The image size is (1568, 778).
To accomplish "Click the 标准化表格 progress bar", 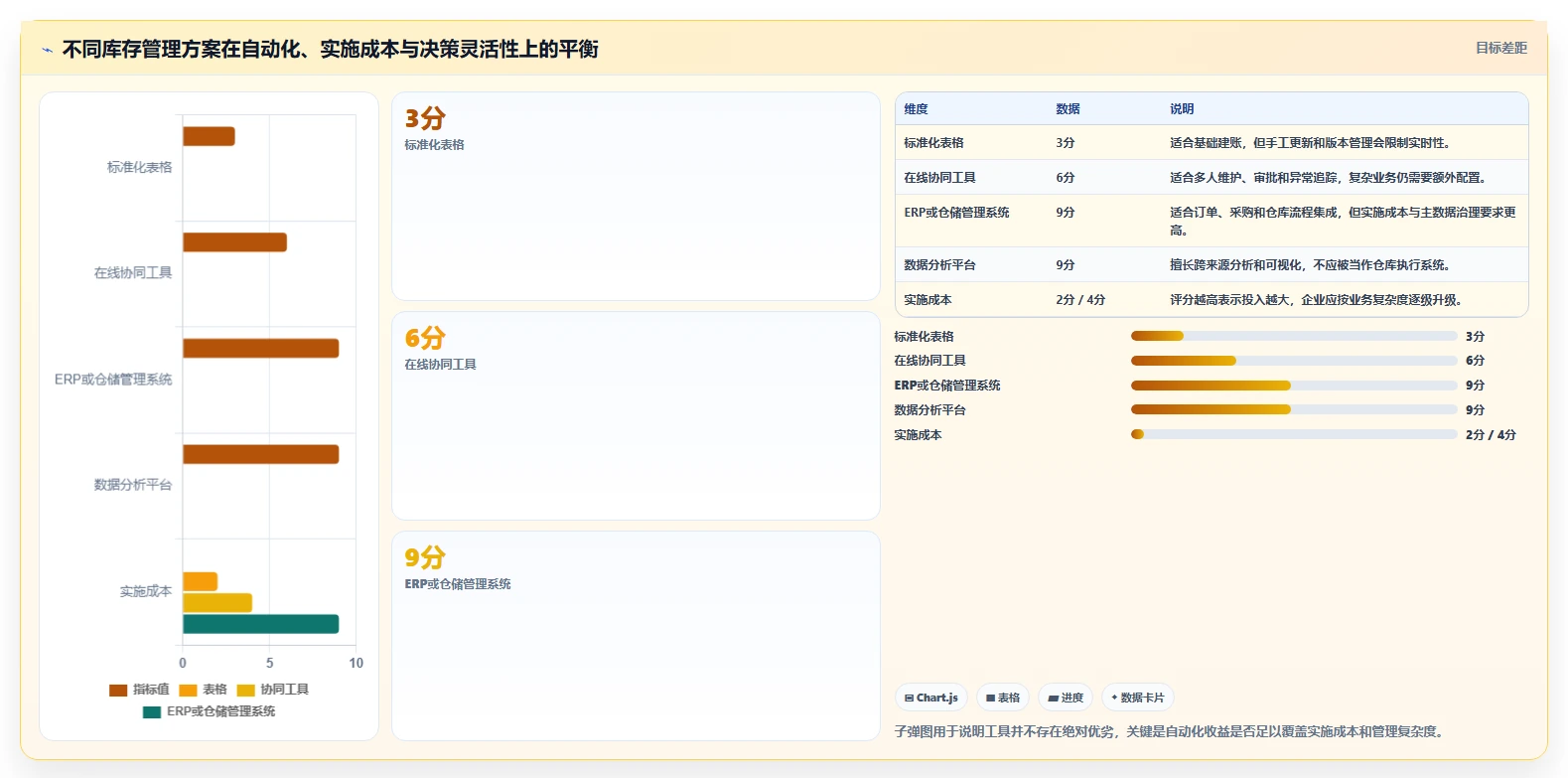I will click(1294, 336).
